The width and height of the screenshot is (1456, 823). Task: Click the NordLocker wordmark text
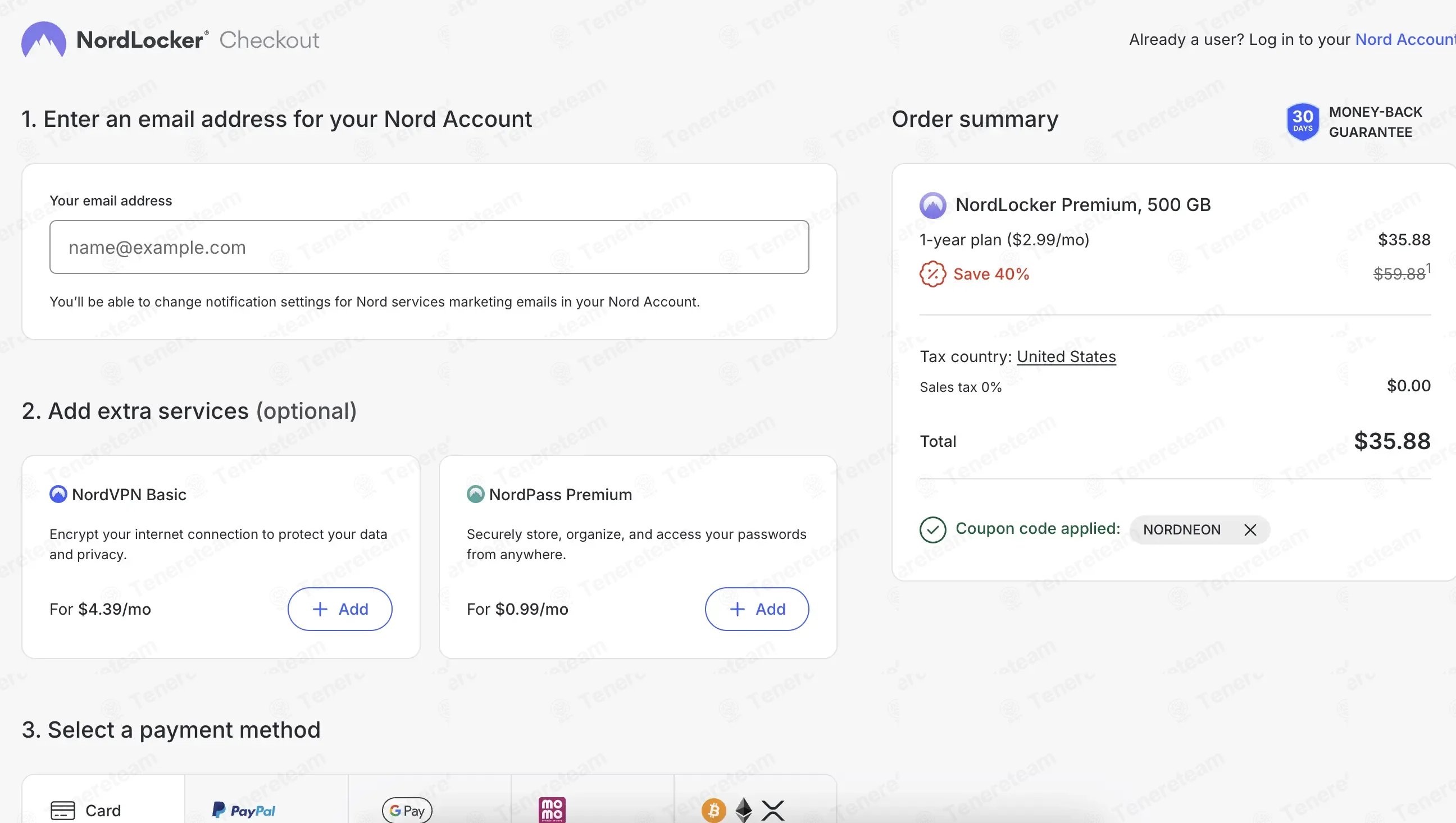coord(143,40)
